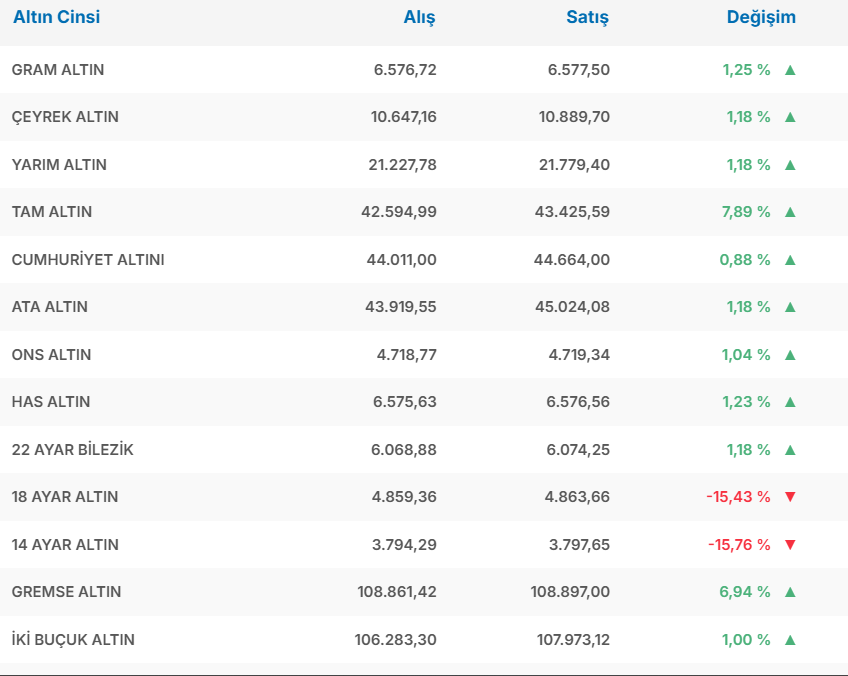
Task: Click the up arrow in TAM ALTIN row
Action: (x=790, y=212)
